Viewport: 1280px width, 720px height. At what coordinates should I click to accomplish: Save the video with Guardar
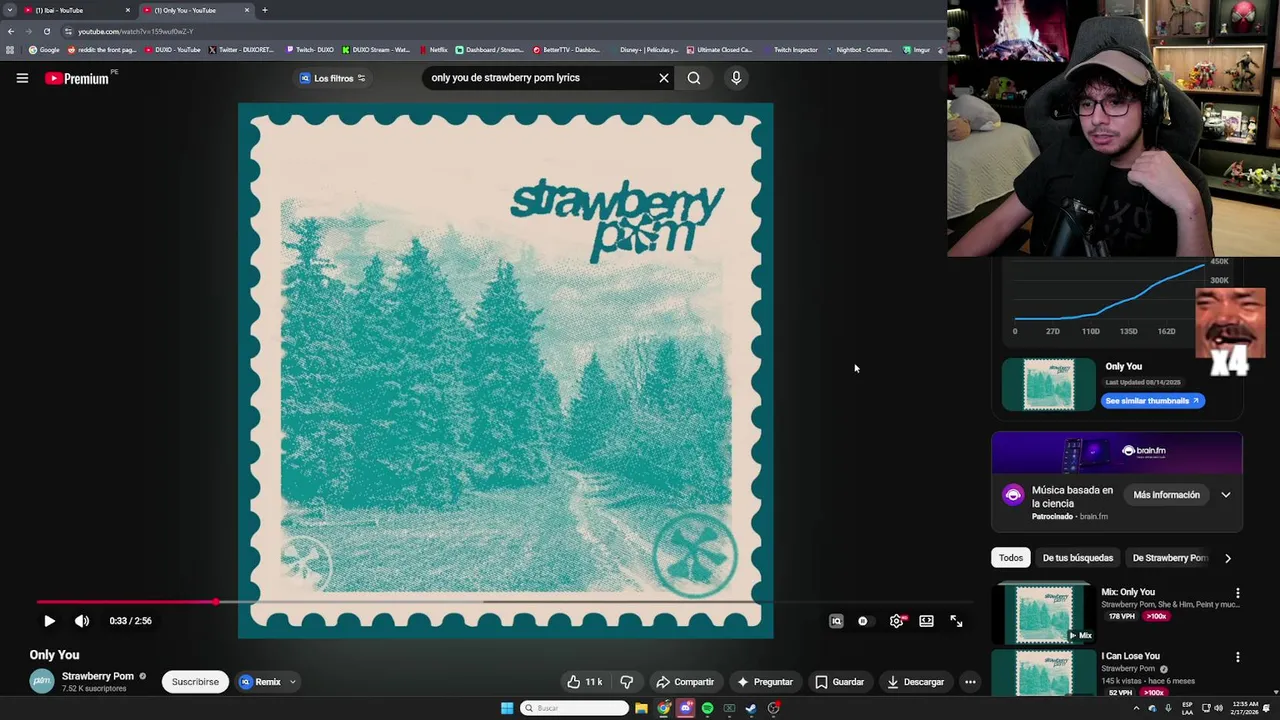click(x=839, y=682)
